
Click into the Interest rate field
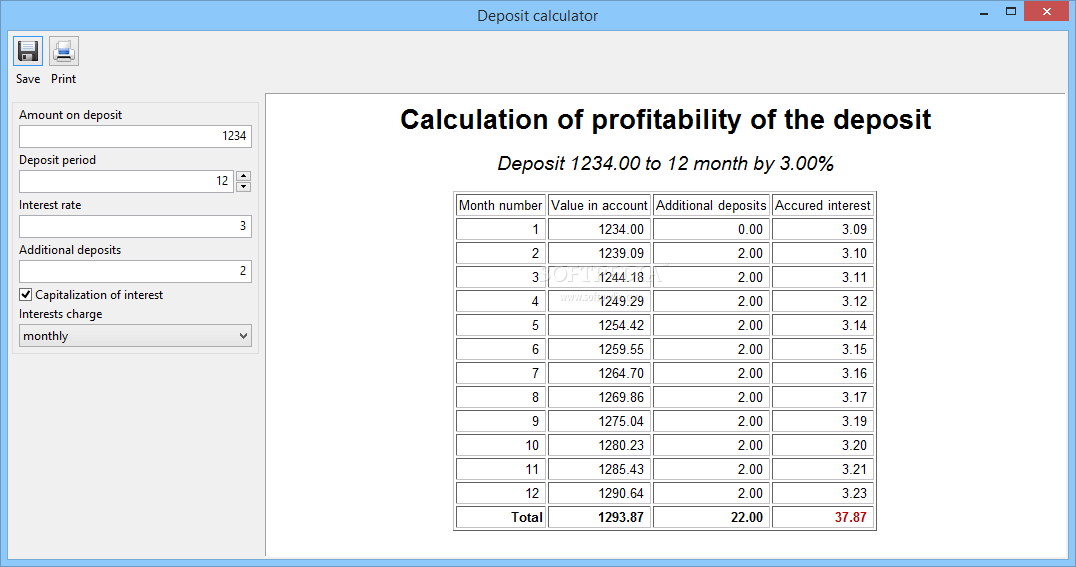coord(135,226)
